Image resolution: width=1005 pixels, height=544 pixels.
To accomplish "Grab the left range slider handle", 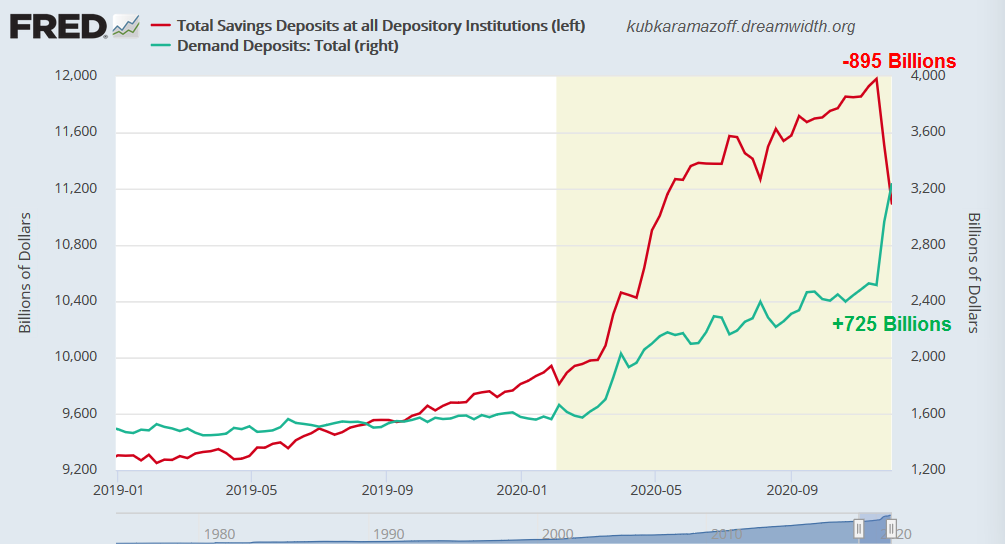I will click(x=858, y=527).
